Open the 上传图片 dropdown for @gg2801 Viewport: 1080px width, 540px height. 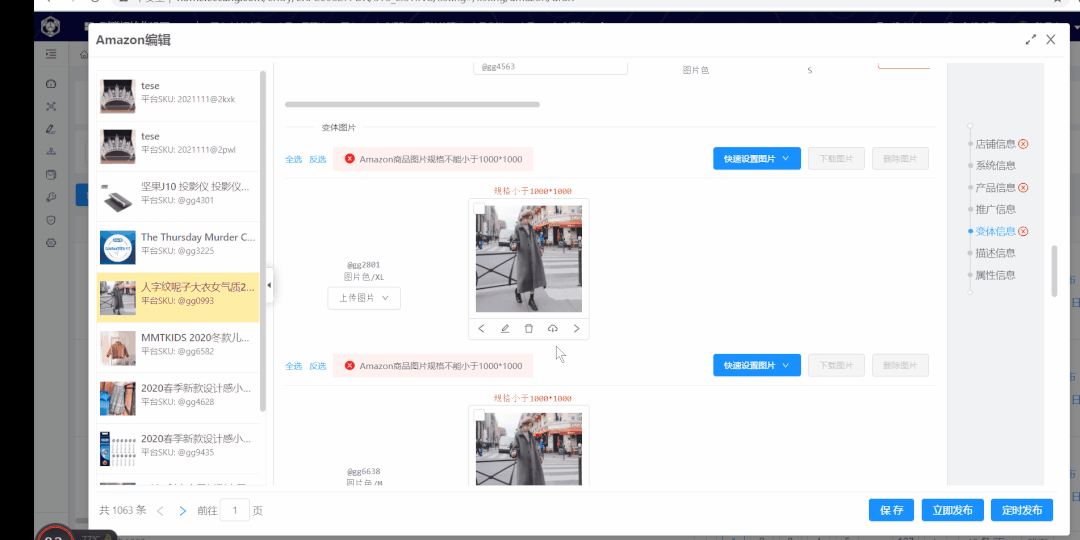click(364, 298)
